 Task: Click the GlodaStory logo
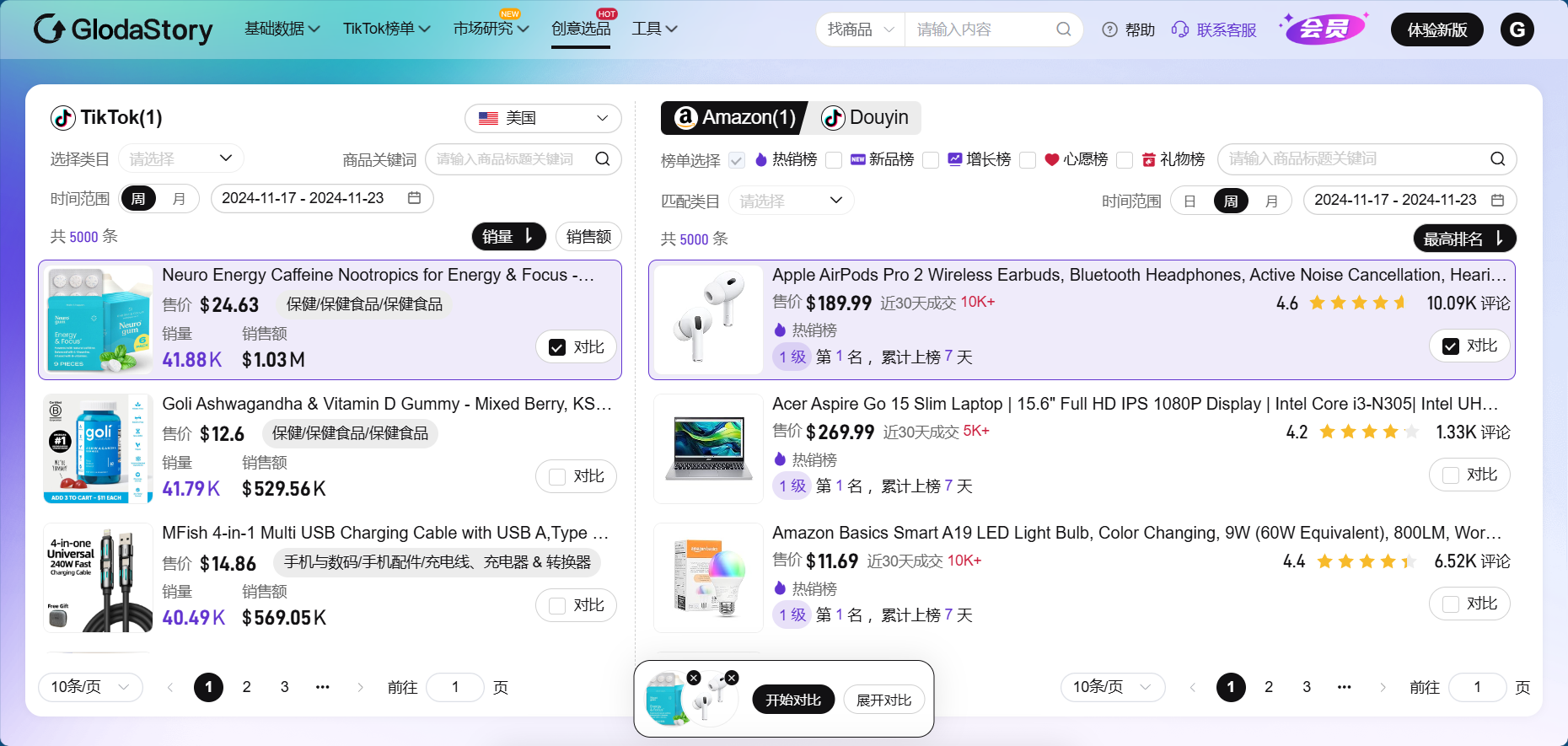[123, 29]
